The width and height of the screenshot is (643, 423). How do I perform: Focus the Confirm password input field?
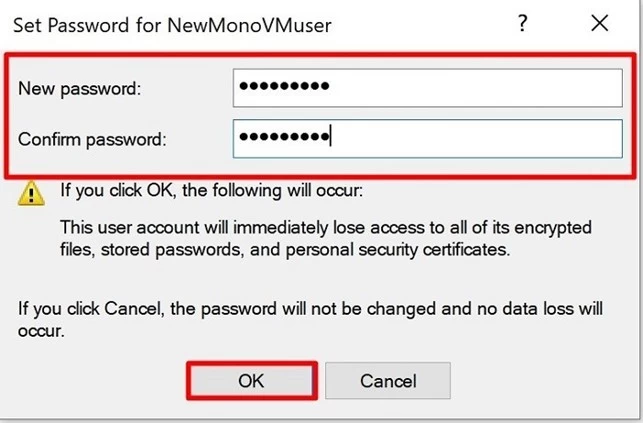(x=428, y=139)
